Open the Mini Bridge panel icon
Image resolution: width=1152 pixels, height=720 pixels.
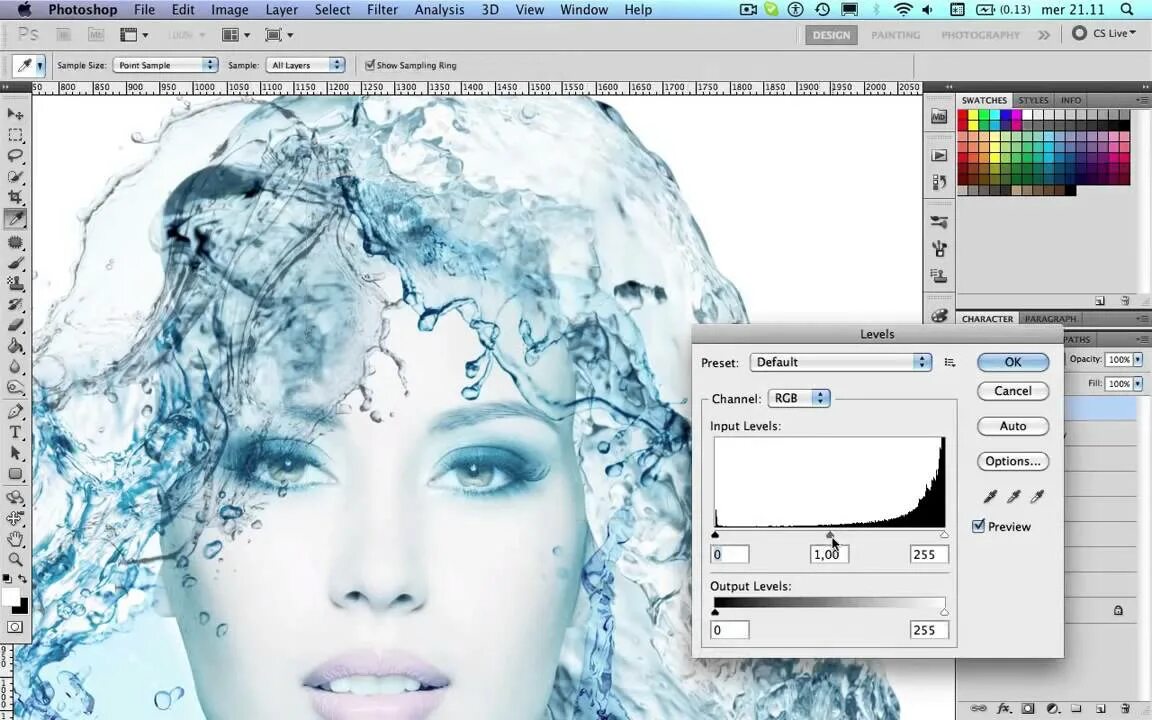click(939, 117)
